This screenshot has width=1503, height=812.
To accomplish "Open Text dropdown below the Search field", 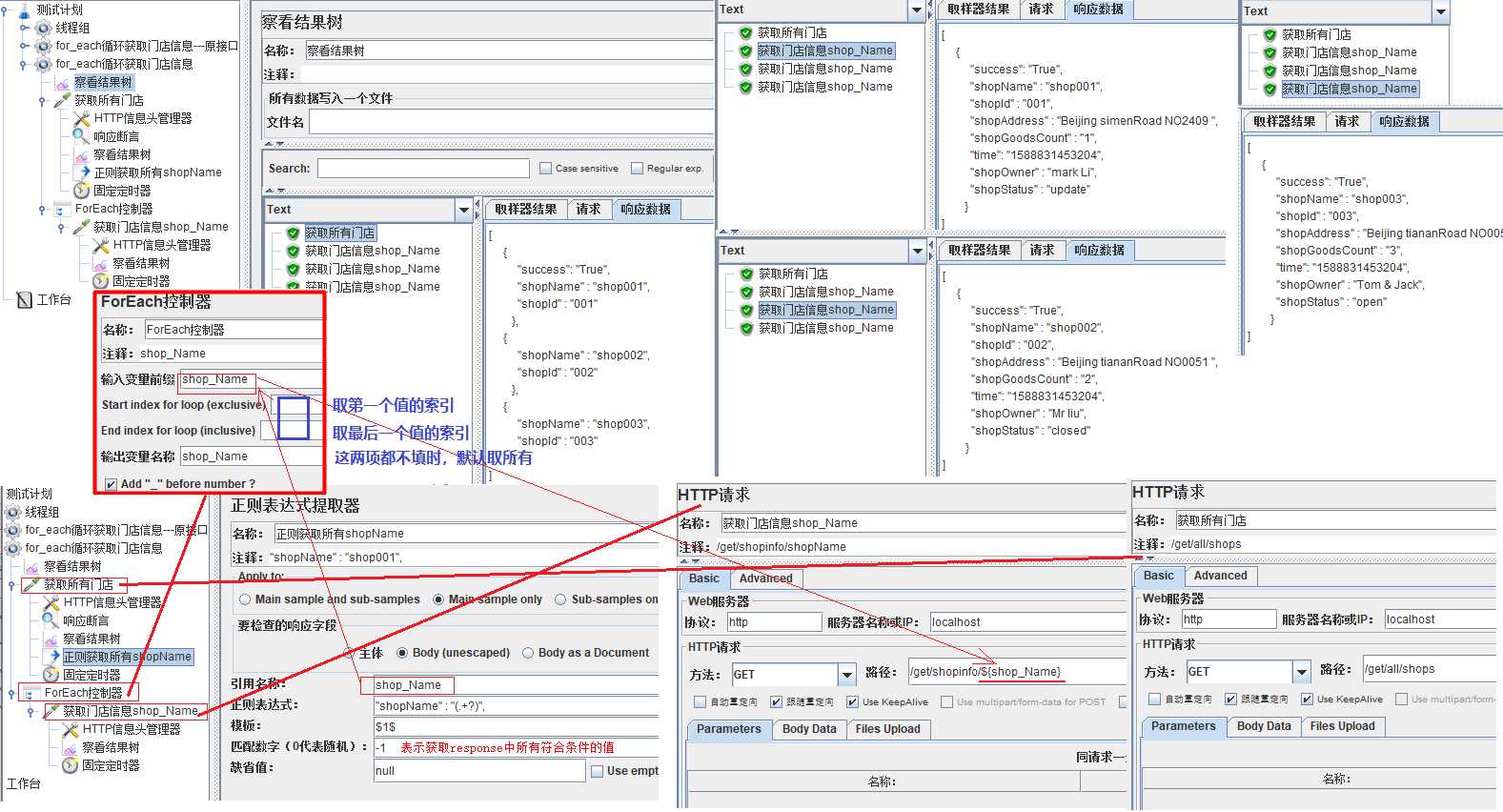I will [x=464, y=210].
